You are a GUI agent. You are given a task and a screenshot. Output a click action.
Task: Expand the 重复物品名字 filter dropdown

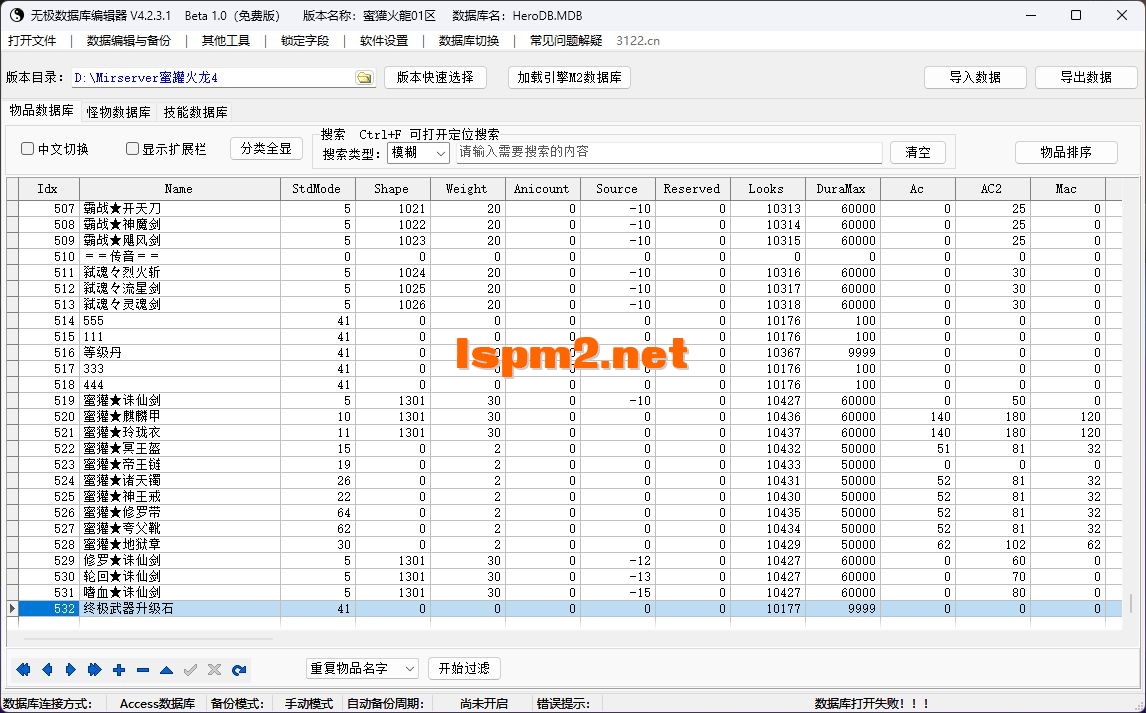point(363,668)
